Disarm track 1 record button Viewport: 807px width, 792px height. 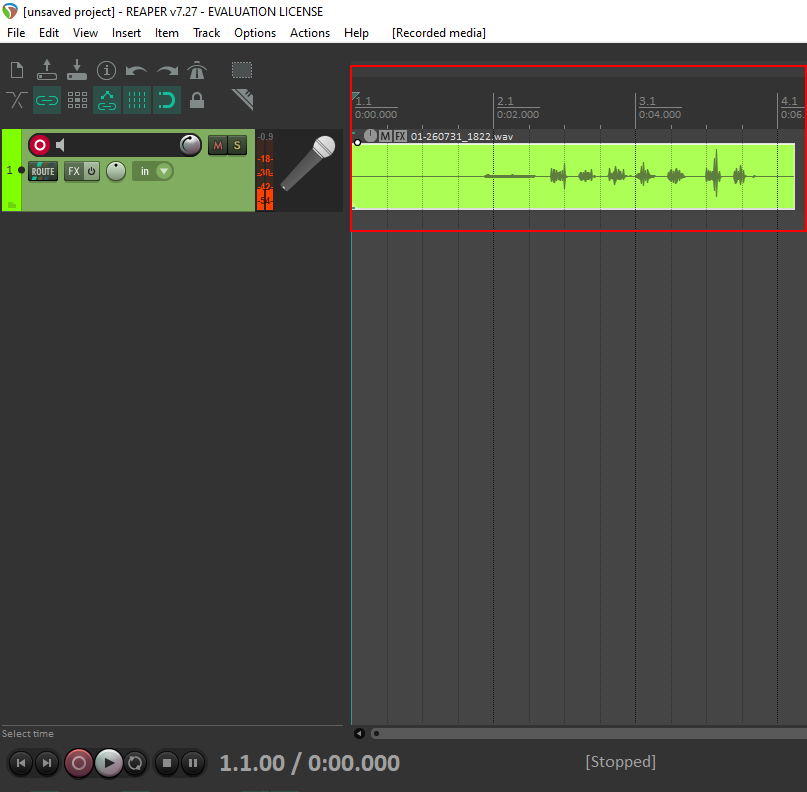point(40,145)
